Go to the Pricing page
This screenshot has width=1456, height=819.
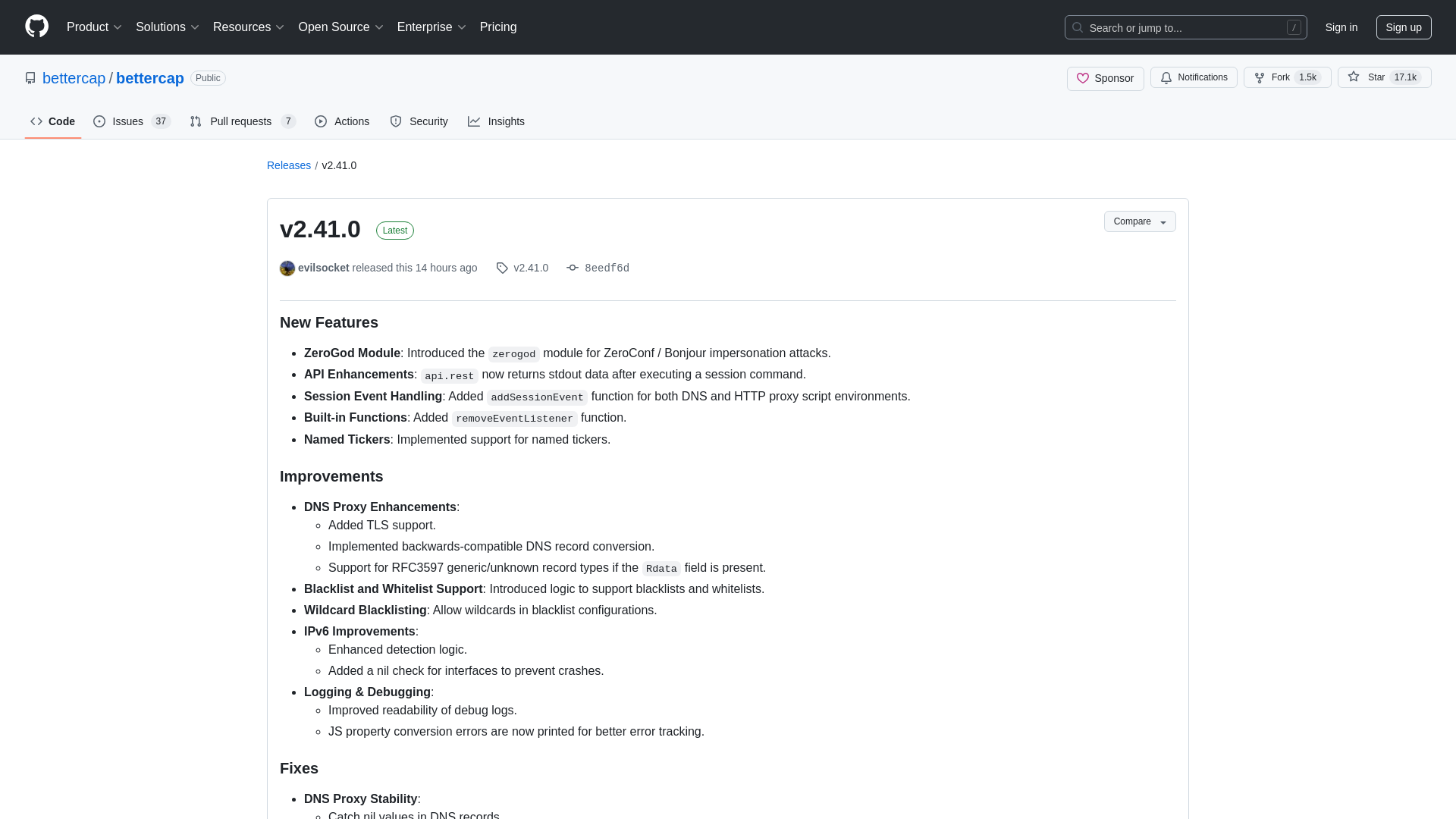[498, 27]
